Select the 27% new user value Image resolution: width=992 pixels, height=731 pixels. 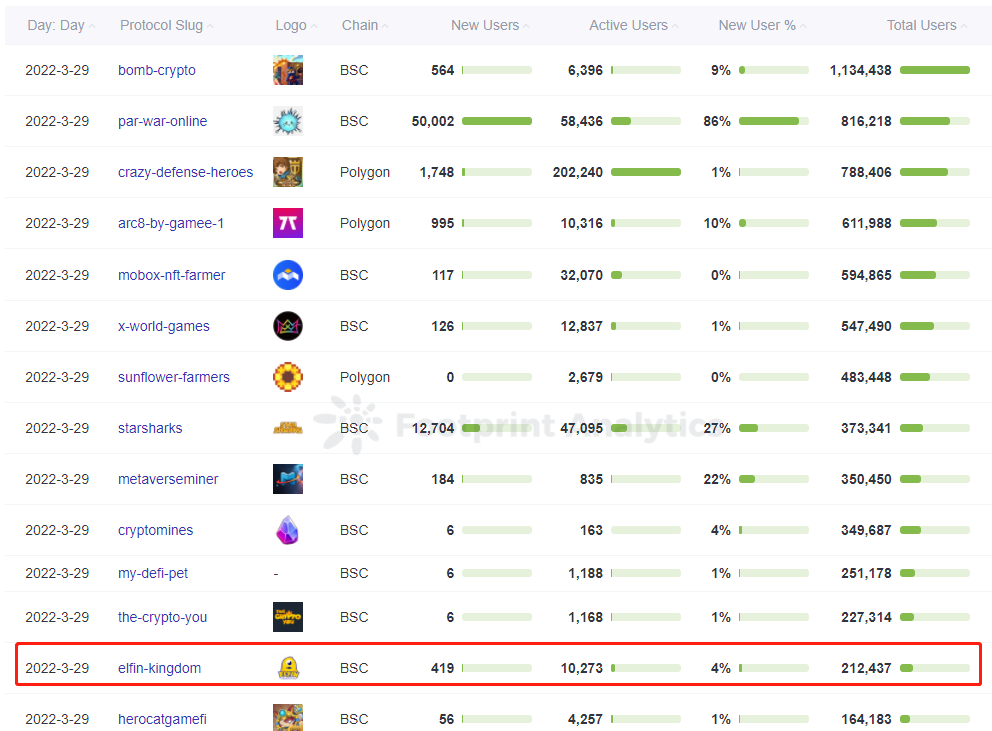(717, 428)
